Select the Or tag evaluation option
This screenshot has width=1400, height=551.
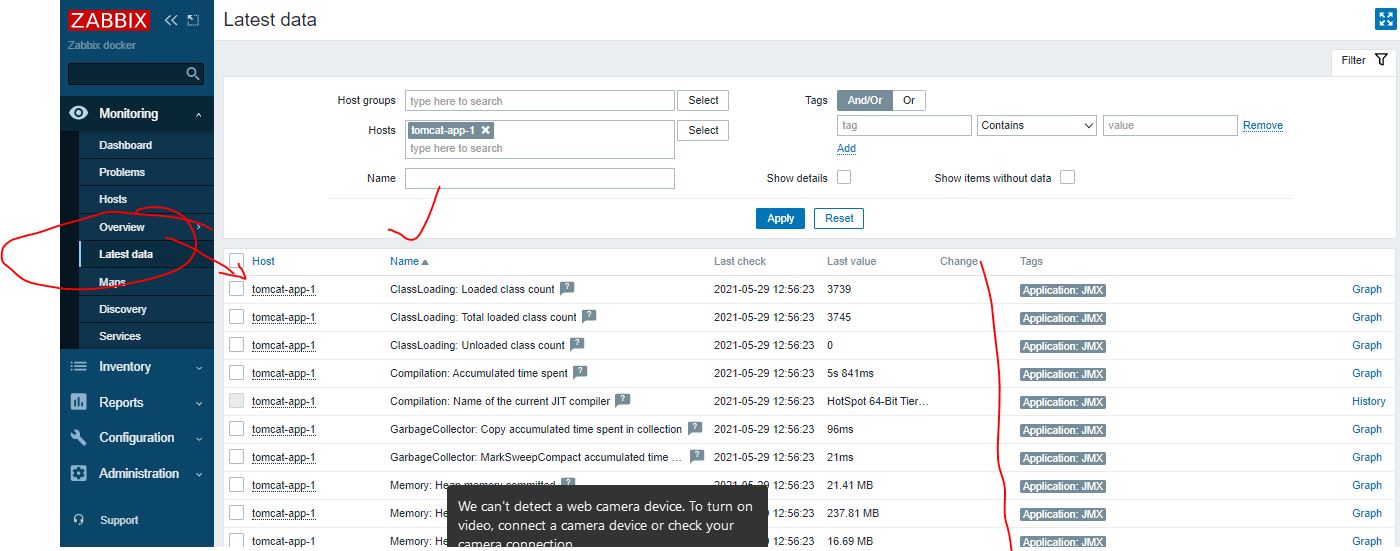[909, 100]
